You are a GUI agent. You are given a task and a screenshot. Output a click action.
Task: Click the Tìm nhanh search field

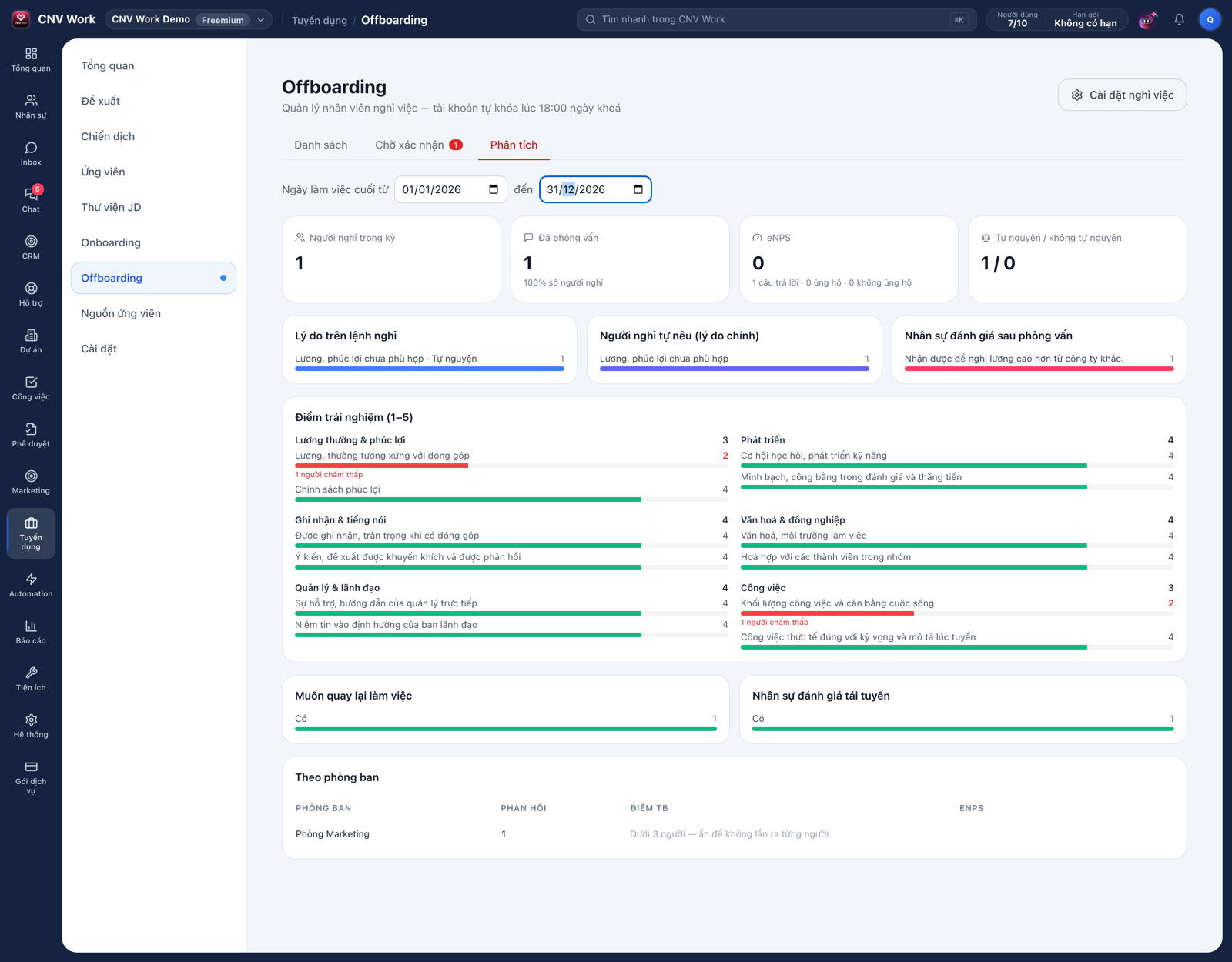click(776, 19)
